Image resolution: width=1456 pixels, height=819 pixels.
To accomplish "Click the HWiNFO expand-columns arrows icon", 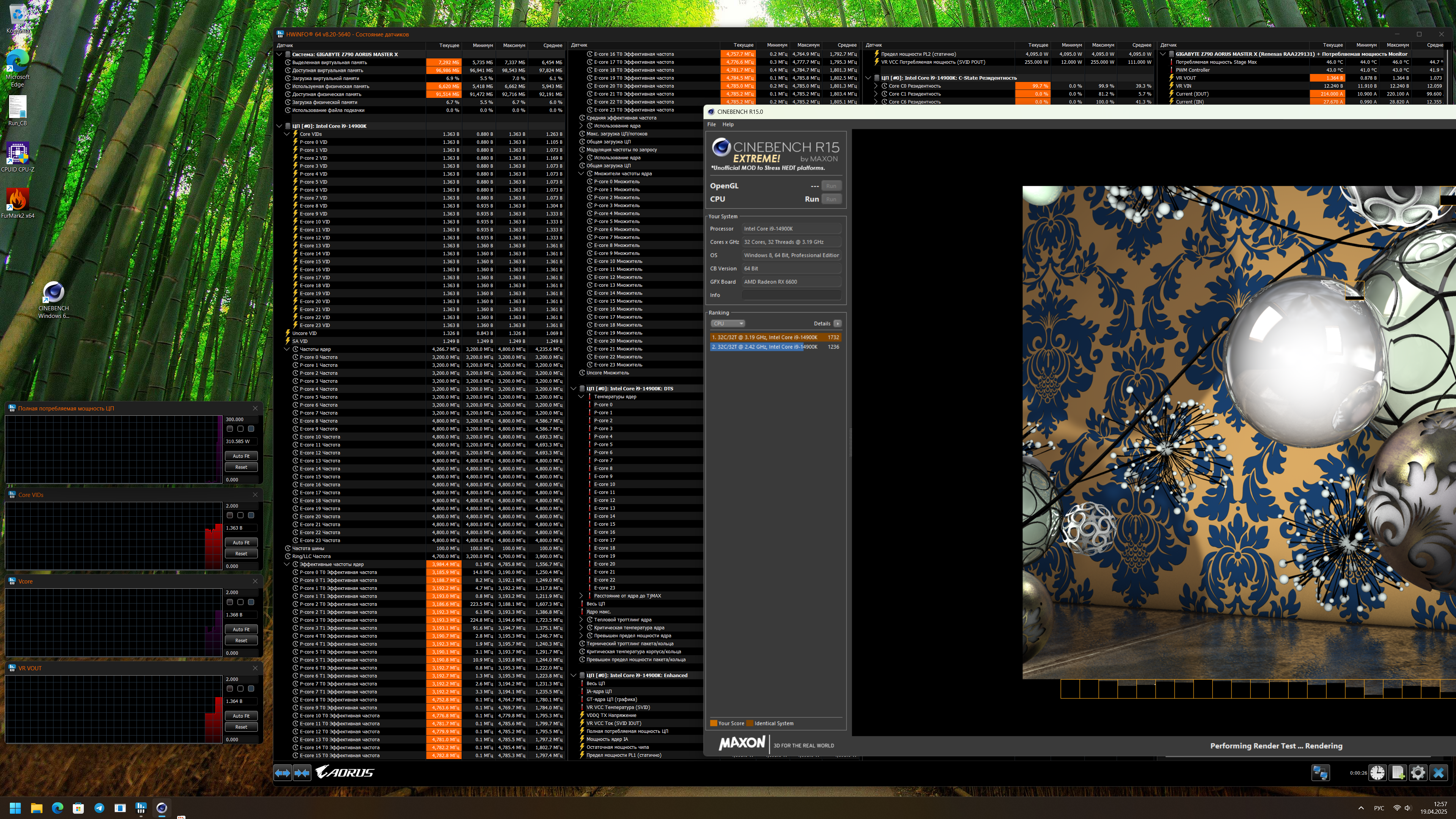I will click(283, 773).
